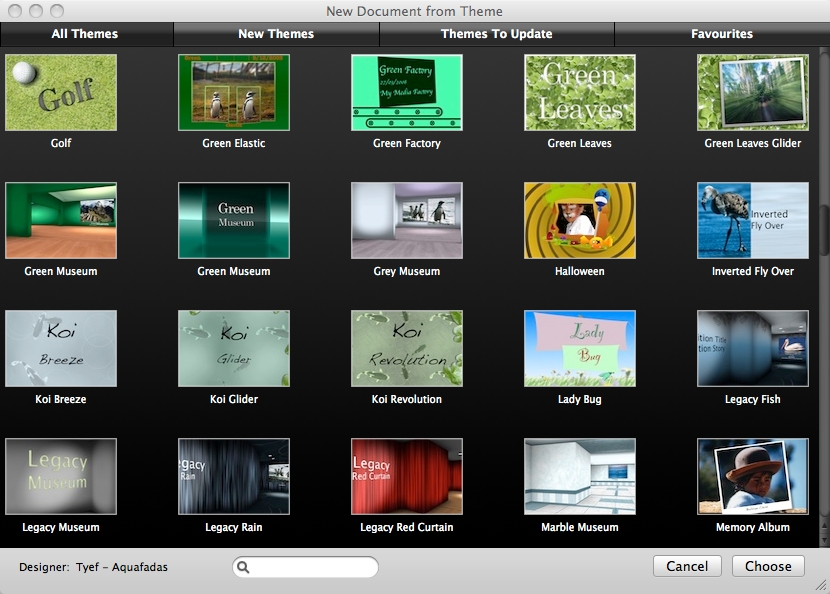This screenshot has height=594, width=830.
Task: Click the magnifying glass search icon
Action: pos(243,567)
